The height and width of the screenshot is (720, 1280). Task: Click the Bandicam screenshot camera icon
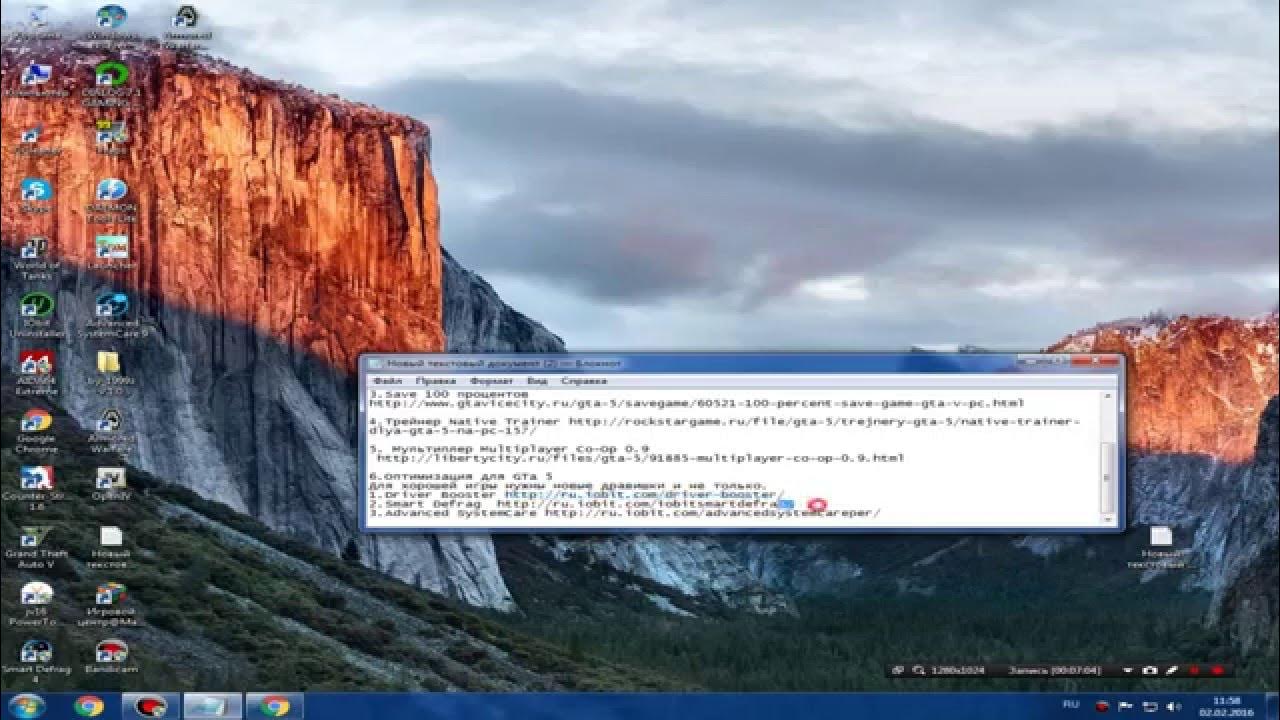(x=1151, y=670)
